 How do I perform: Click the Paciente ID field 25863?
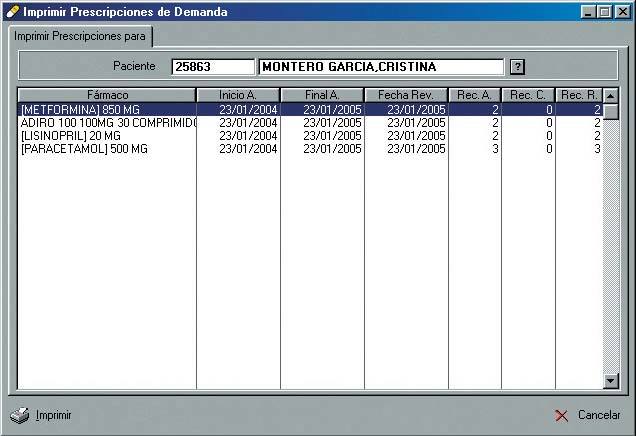coord(213,67)
